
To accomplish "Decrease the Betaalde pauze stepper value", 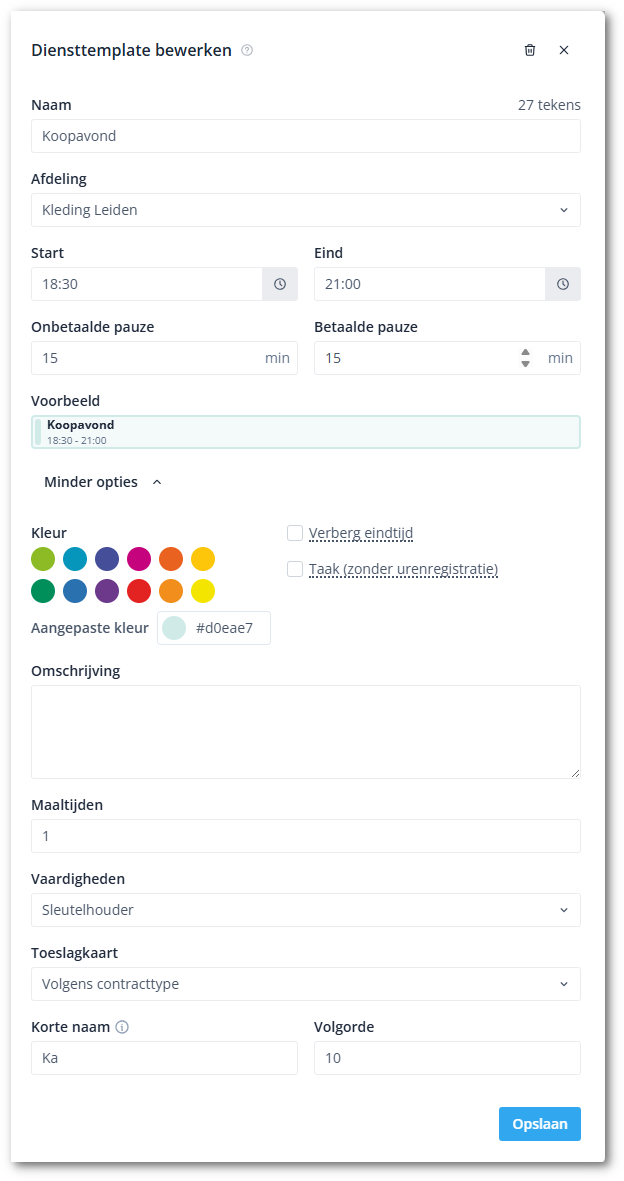I will pos(526,364).
